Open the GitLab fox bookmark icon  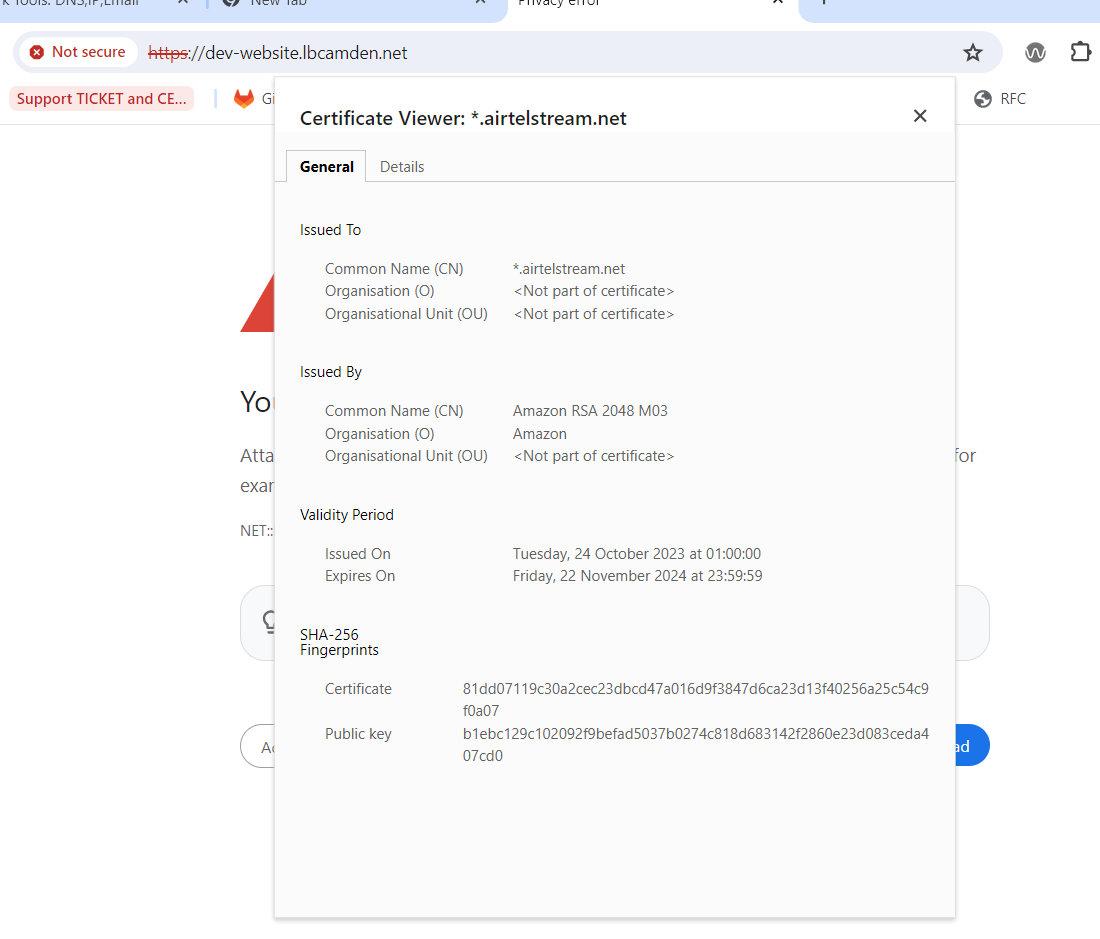(243, 99)
